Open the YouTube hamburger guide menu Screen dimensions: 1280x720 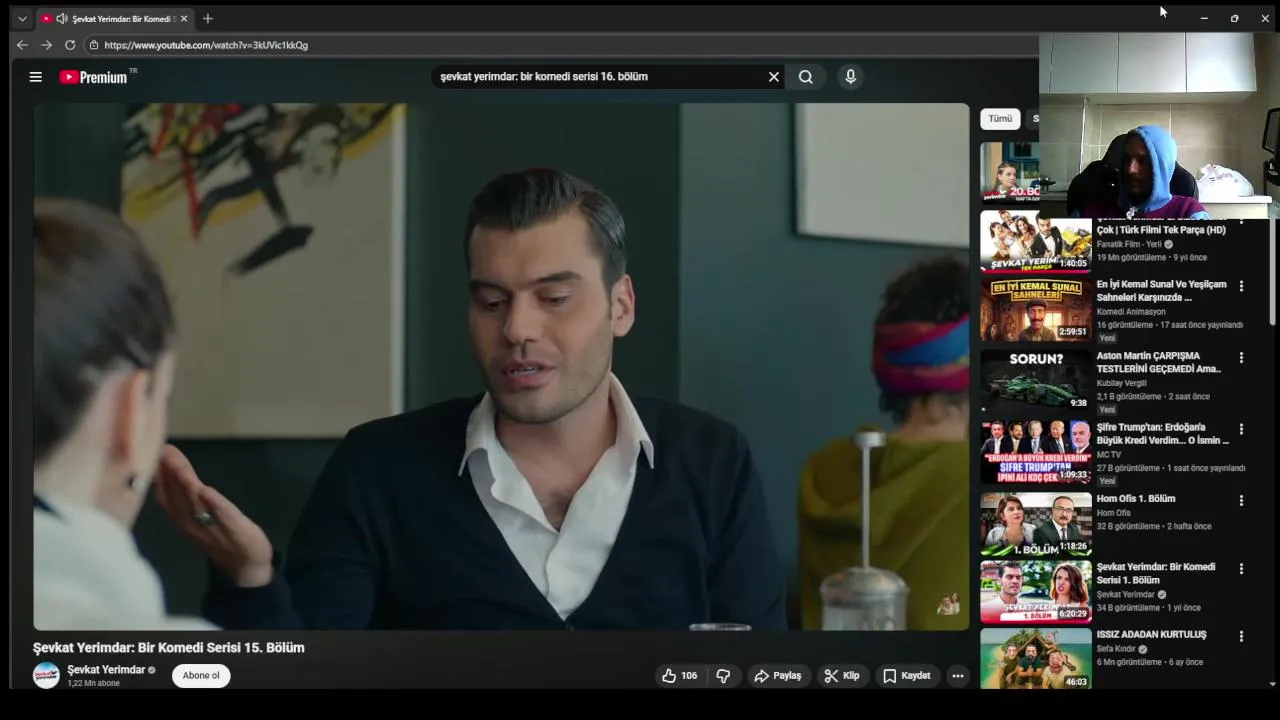35,77
